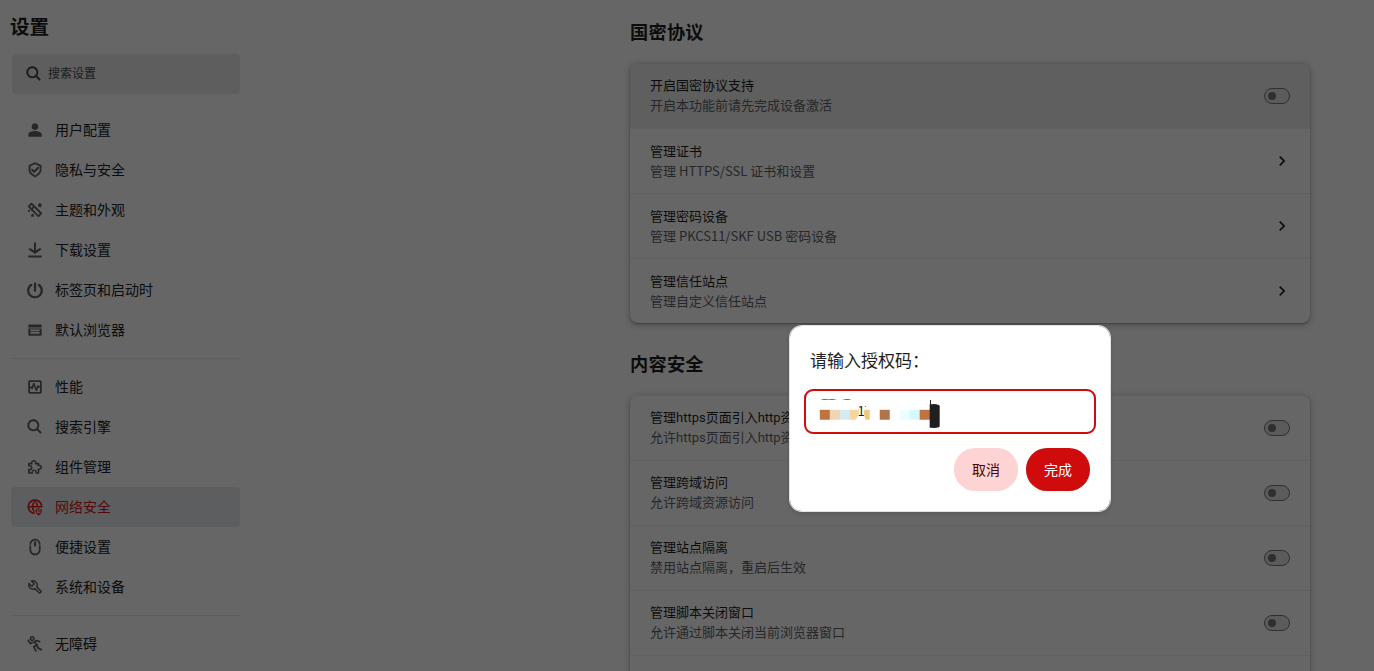Toggle 管理站点隔离 switch

(1276, 558)
